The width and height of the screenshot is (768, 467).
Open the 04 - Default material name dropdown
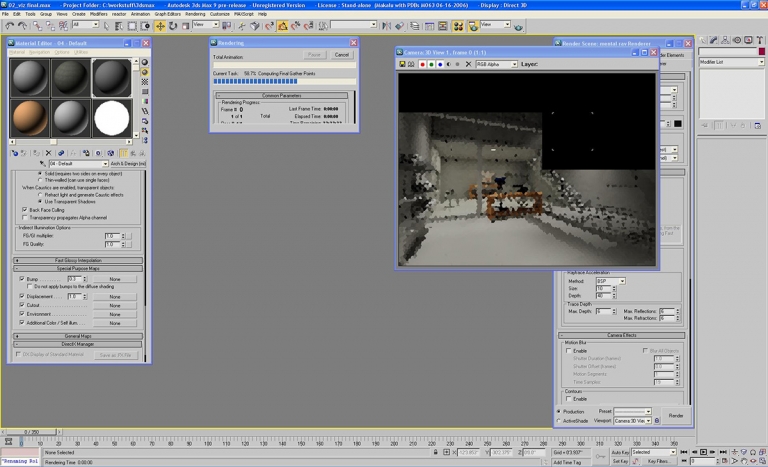(105, 164)
